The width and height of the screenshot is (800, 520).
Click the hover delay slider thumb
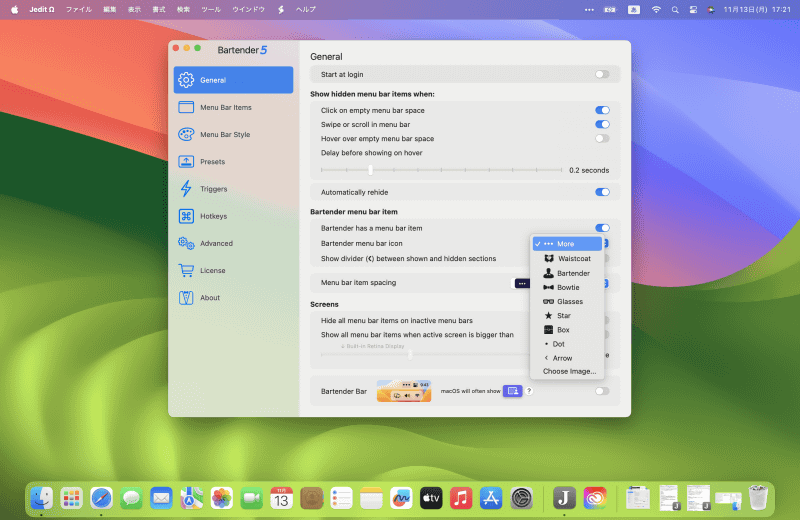click(x=370, y=170)
